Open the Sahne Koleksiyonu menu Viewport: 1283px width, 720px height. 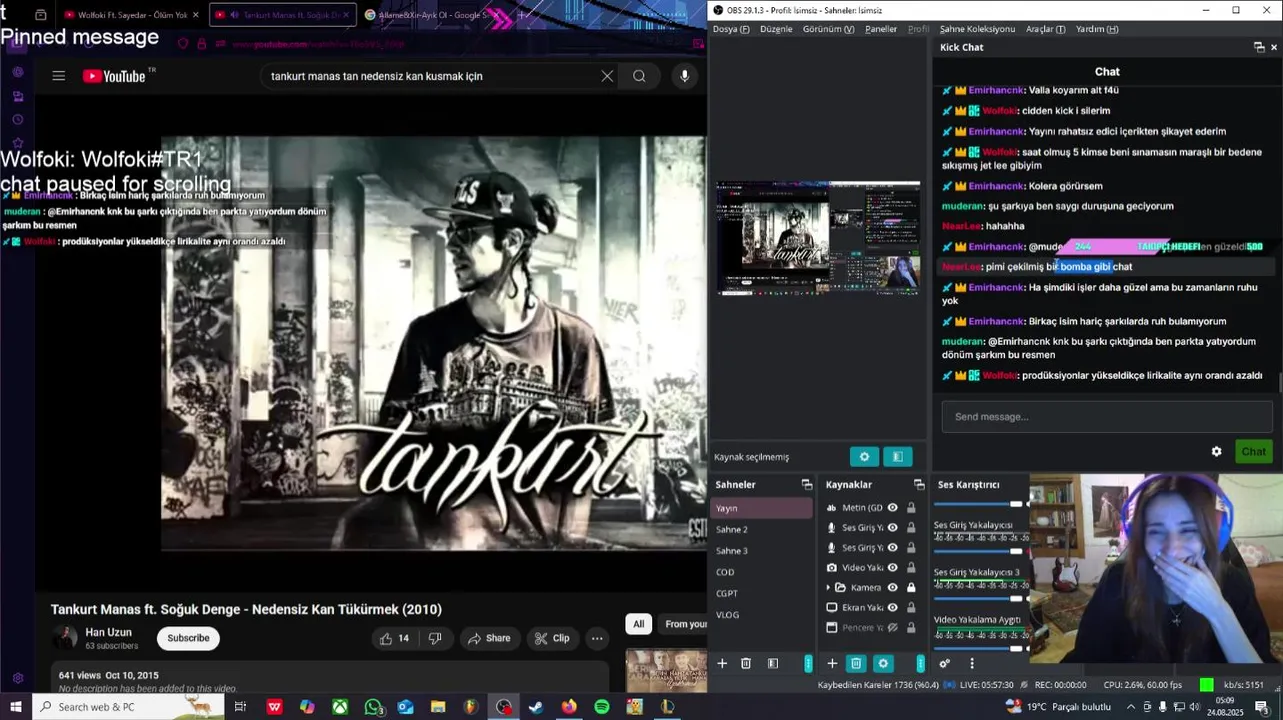point(977,29)
